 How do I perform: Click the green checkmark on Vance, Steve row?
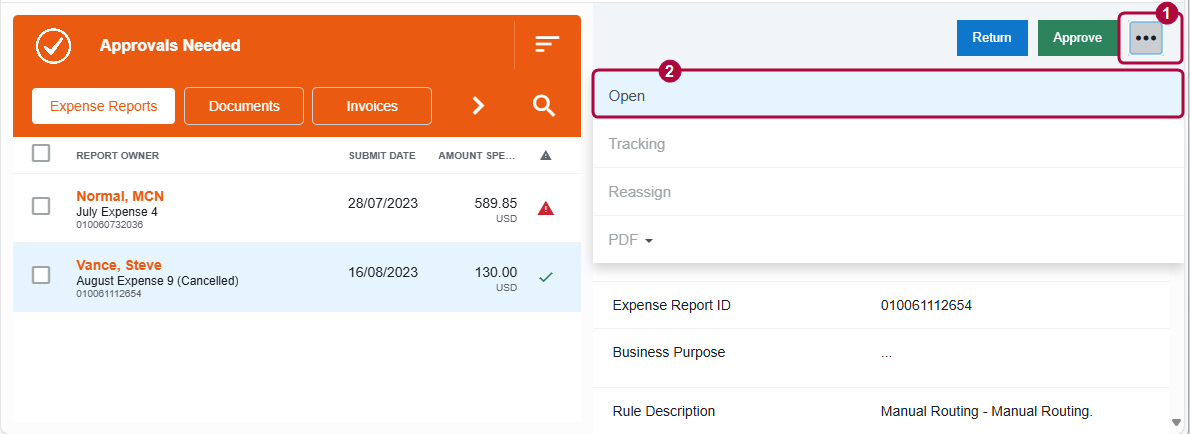click(545, 277)
